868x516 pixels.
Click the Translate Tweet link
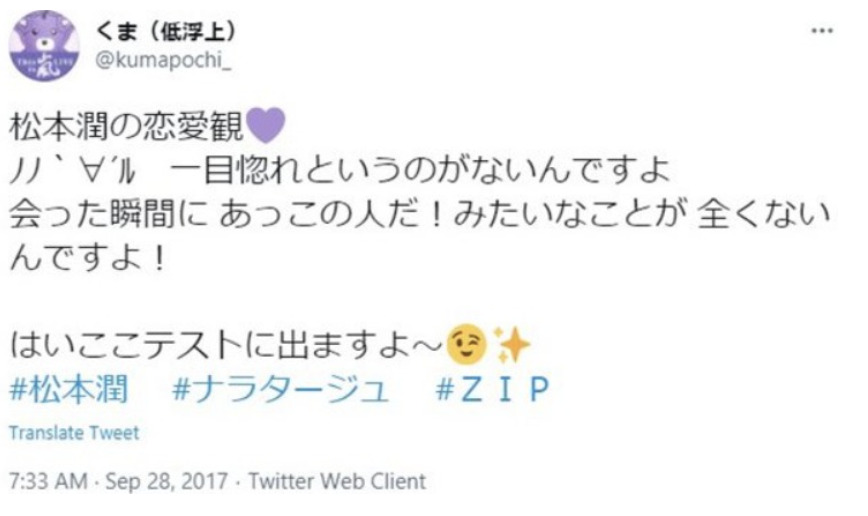[74, 433]
